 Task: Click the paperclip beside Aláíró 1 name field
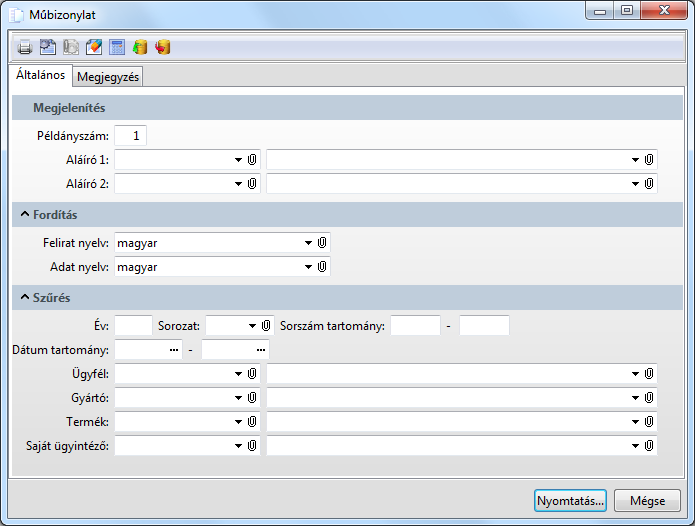(649, 160)
